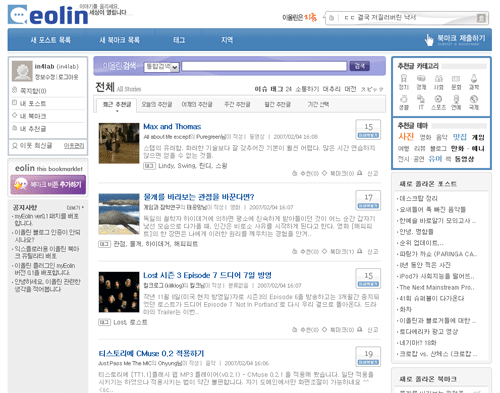The height and width of the screenshot is (393, 500).
Task: Click the in4lab profile avatar
Action: coord(22,71)
